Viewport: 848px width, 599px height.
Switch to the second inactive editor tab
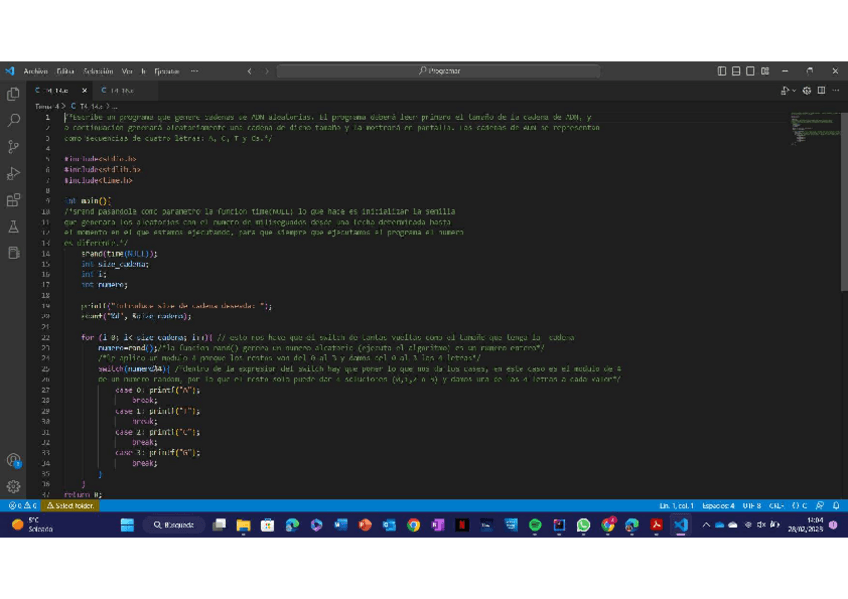point(118,90)
